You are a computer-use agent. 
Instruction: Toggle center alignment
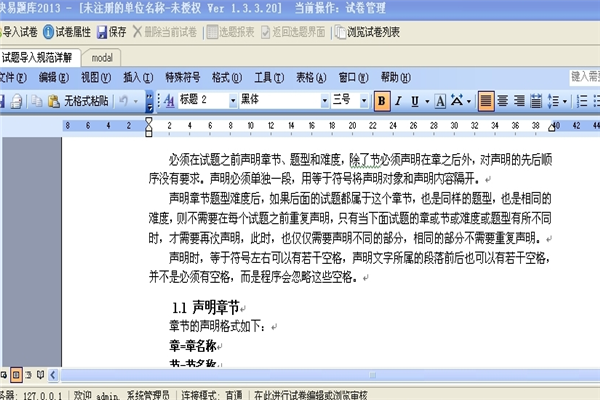coord(503,101)
